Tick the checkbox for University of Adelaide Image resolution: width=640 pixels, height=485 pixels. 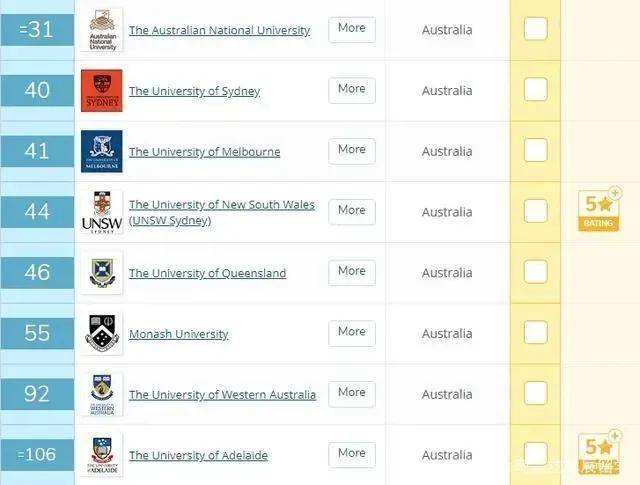(536, 454)
